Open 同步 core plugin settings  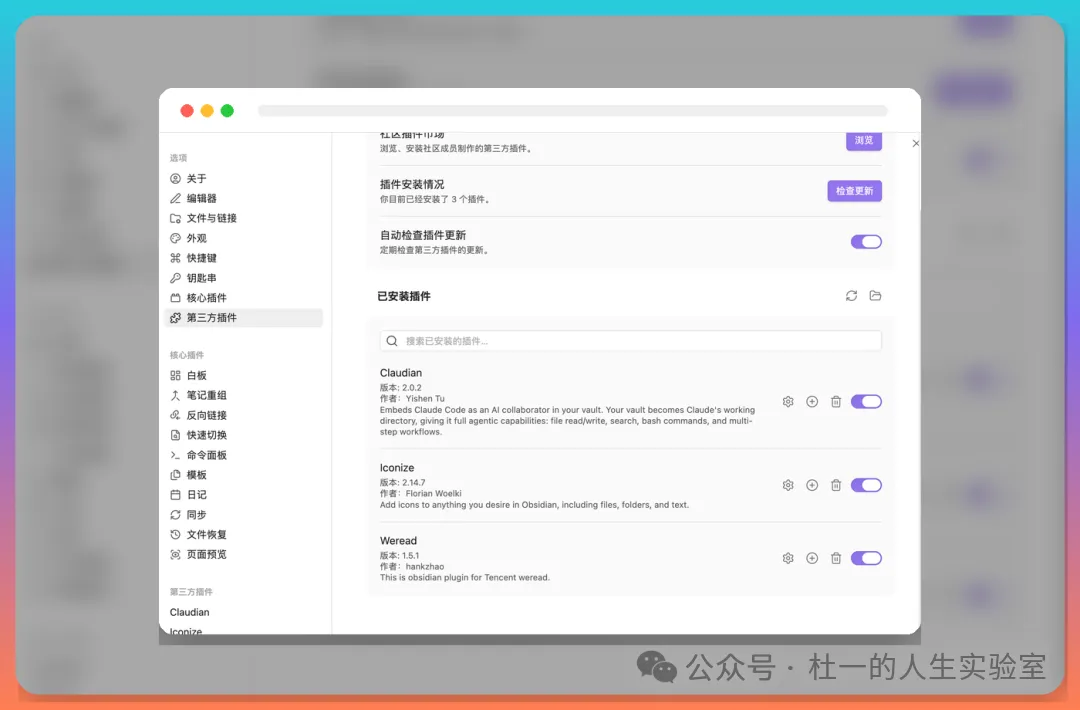tap(245, 515)
